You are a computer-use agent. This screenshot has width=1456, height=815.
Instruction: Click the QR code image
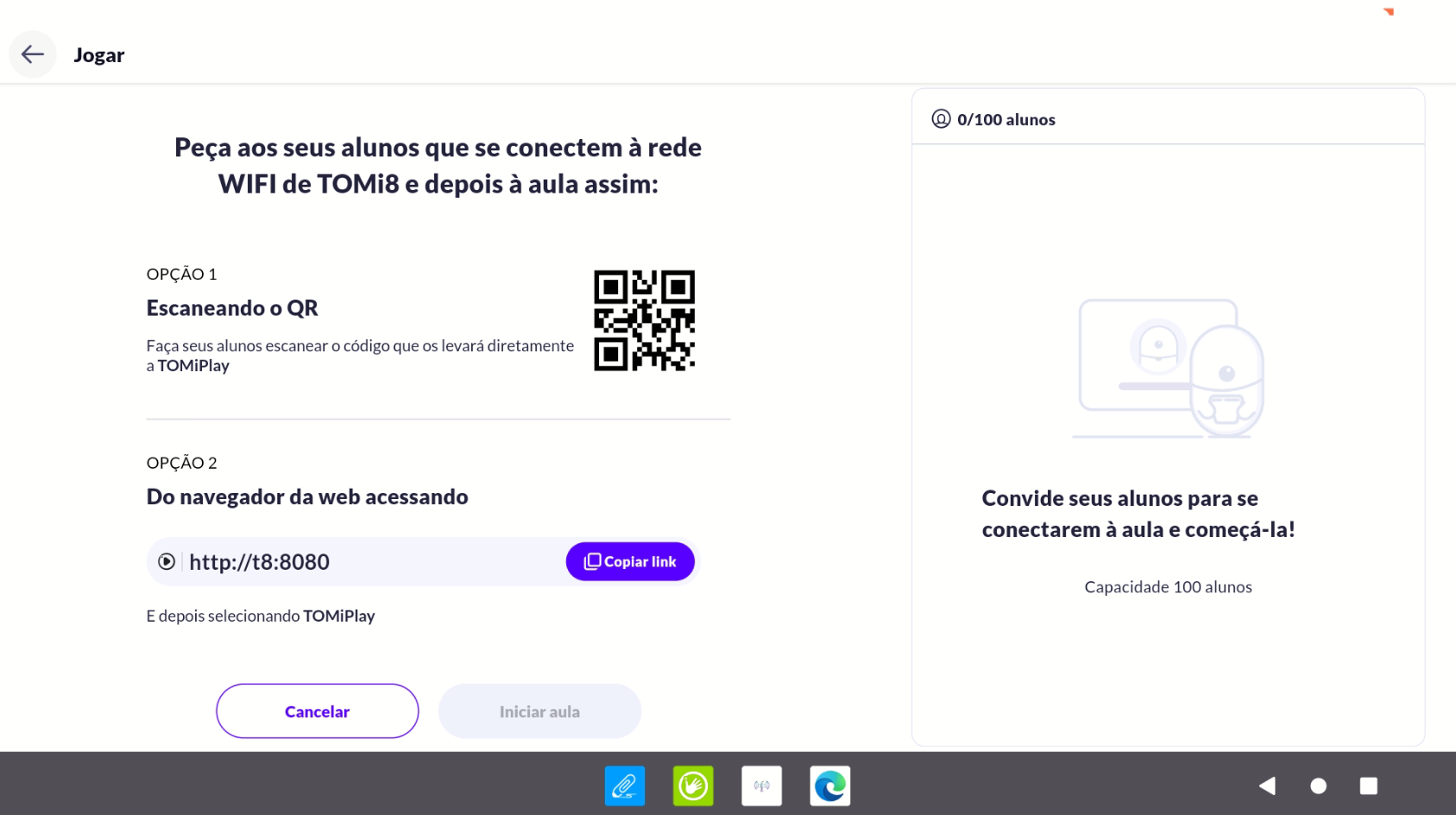click(x=644, y=320)
